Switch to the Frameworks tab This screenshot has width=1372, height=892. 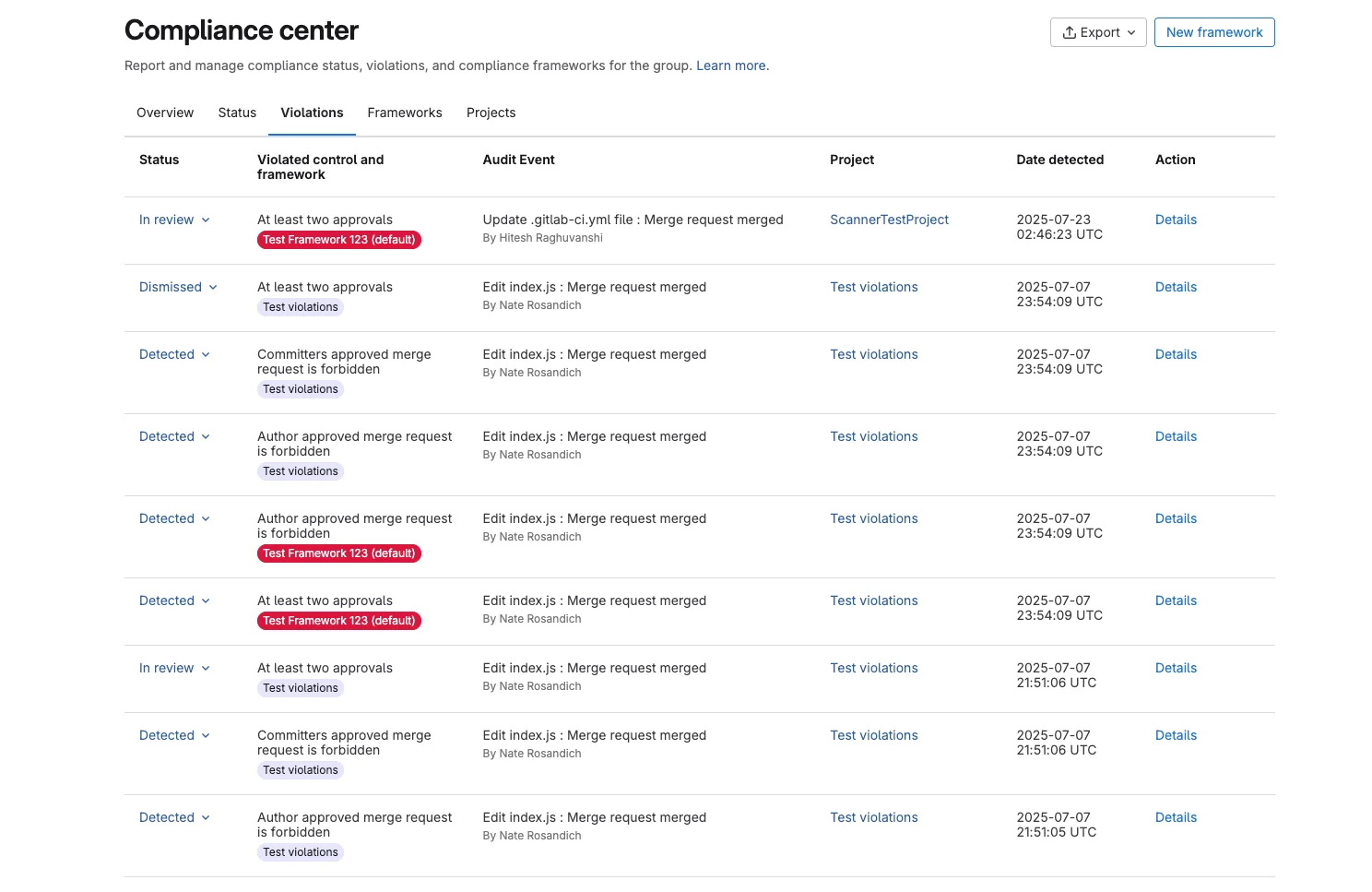(x=404, y=113)
